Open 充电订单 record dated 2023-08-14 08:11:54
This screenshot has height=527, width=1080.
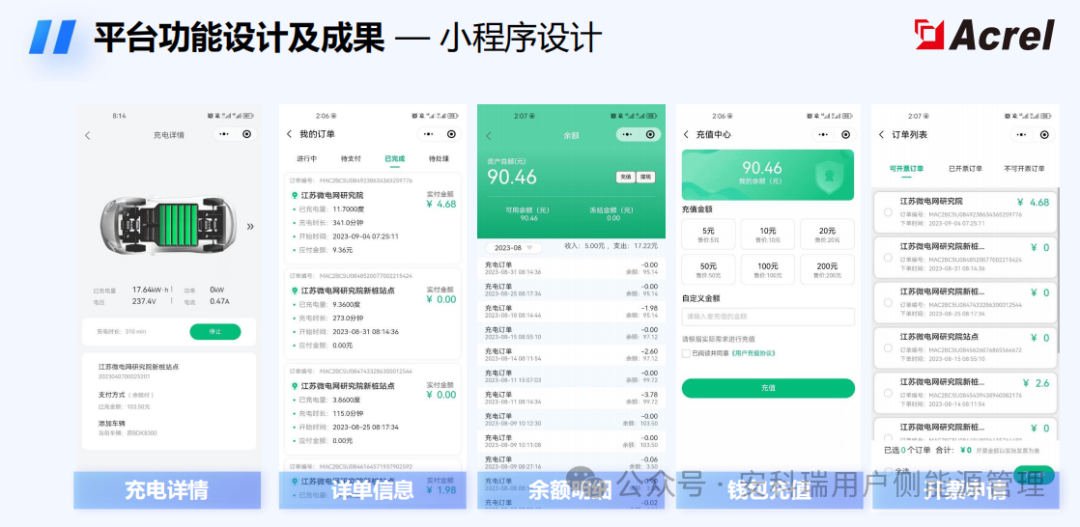point(571,355)
